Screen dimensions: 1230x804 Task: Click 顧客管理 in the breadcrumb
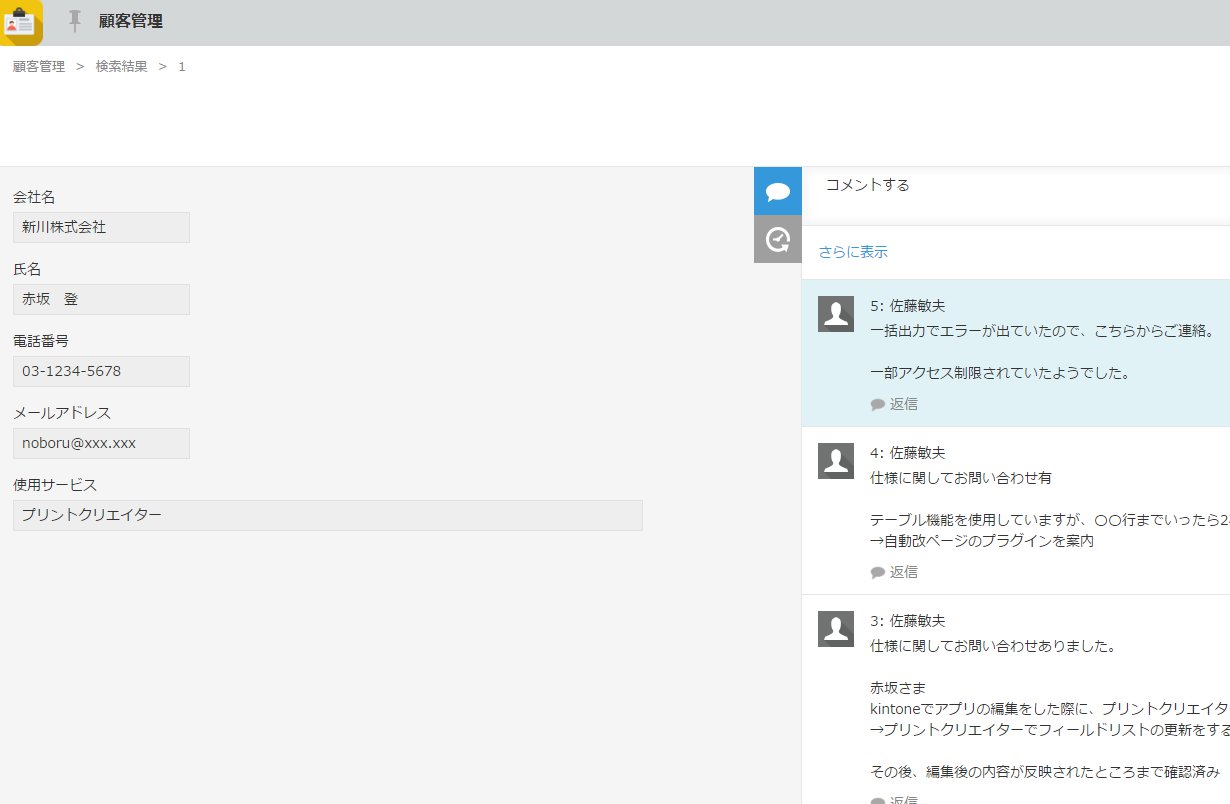39,67
